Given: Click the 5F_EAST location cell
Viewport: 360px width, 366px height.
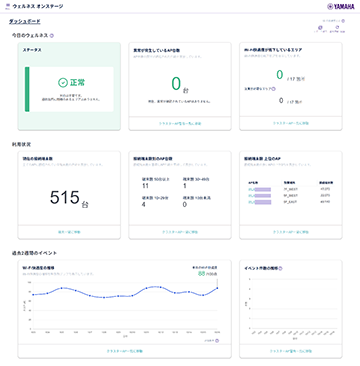Looking at the screenshot, I should (290, 202).
